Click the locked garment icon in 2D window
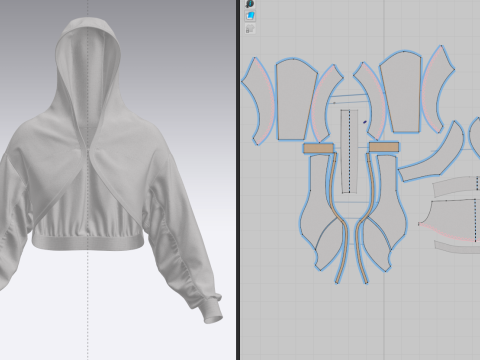 [250, 29]
